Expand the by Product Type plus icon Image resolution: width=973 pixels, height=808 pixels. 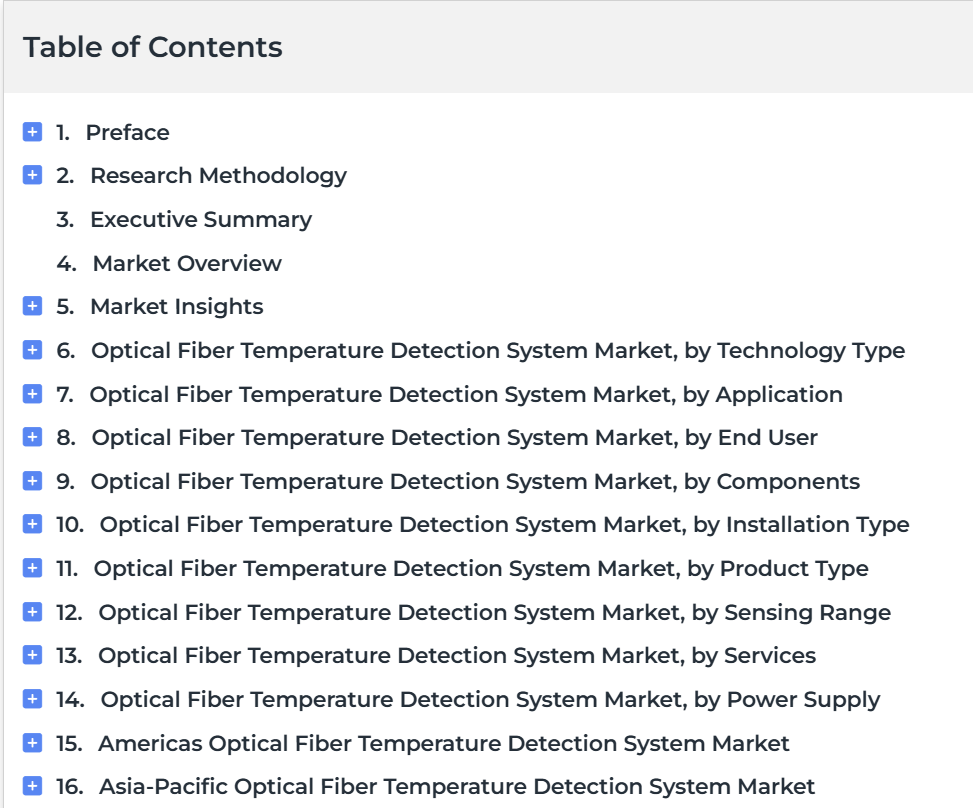coord(32,568)
